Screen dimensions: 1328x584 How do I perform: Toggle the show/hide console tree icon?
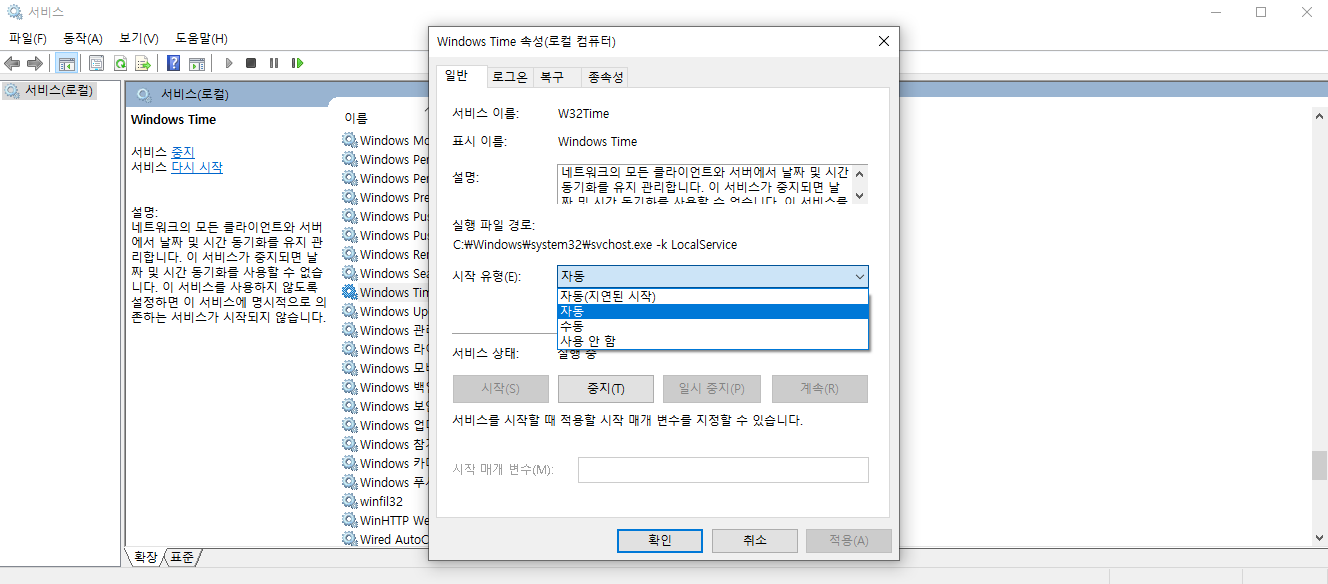coord(66,63)
